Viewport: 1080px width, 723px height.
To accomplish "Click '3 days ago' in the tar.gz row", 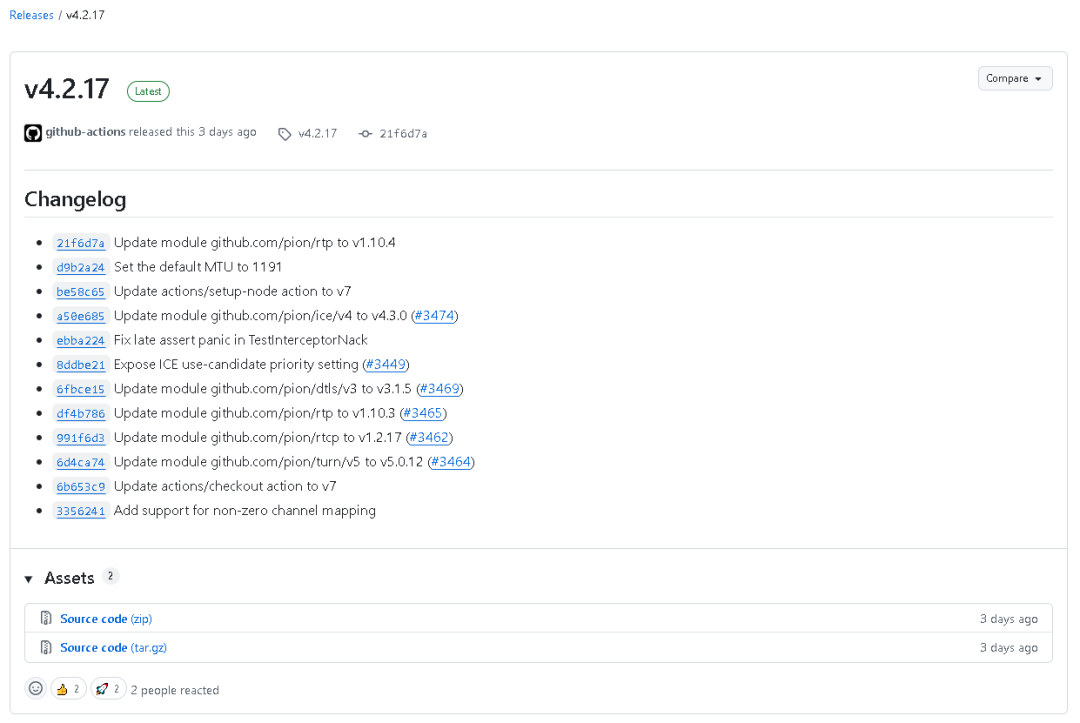I will (x=1009, y=648).
